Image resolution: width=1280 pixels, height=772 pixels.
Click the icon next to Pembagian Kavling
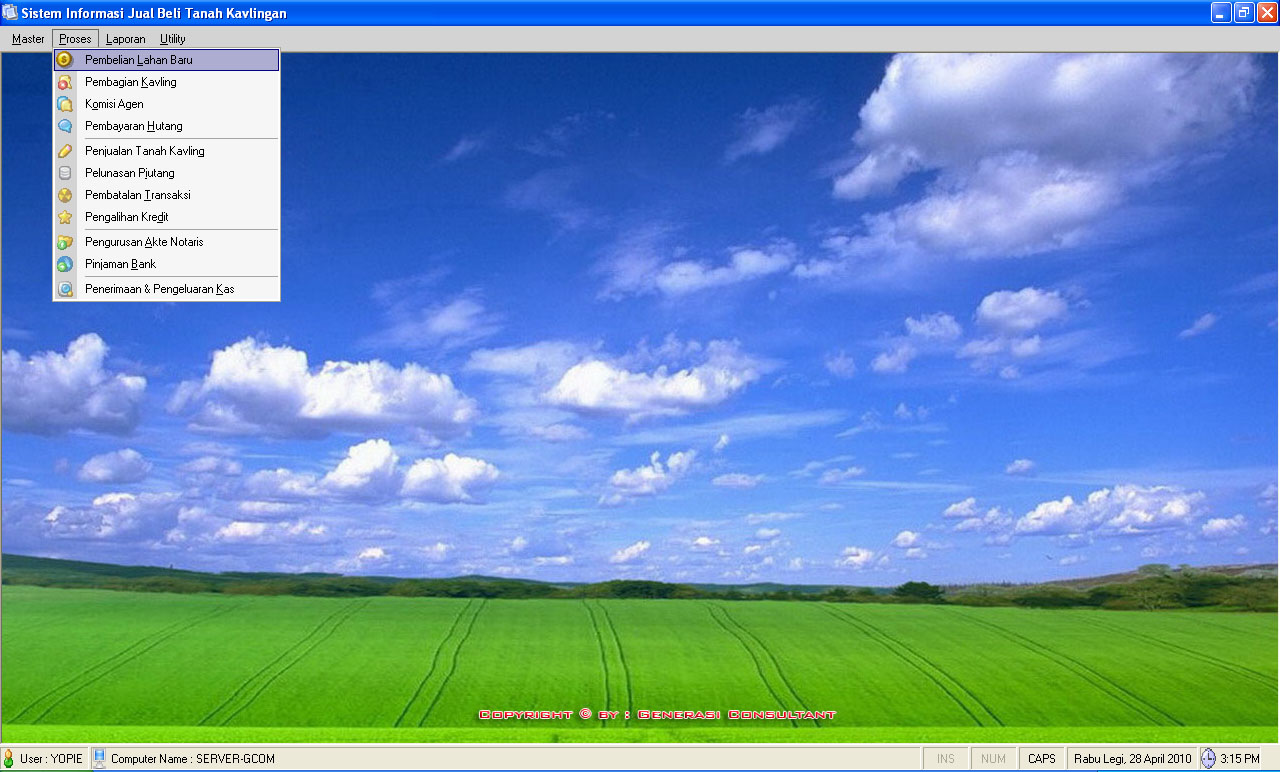65,82
